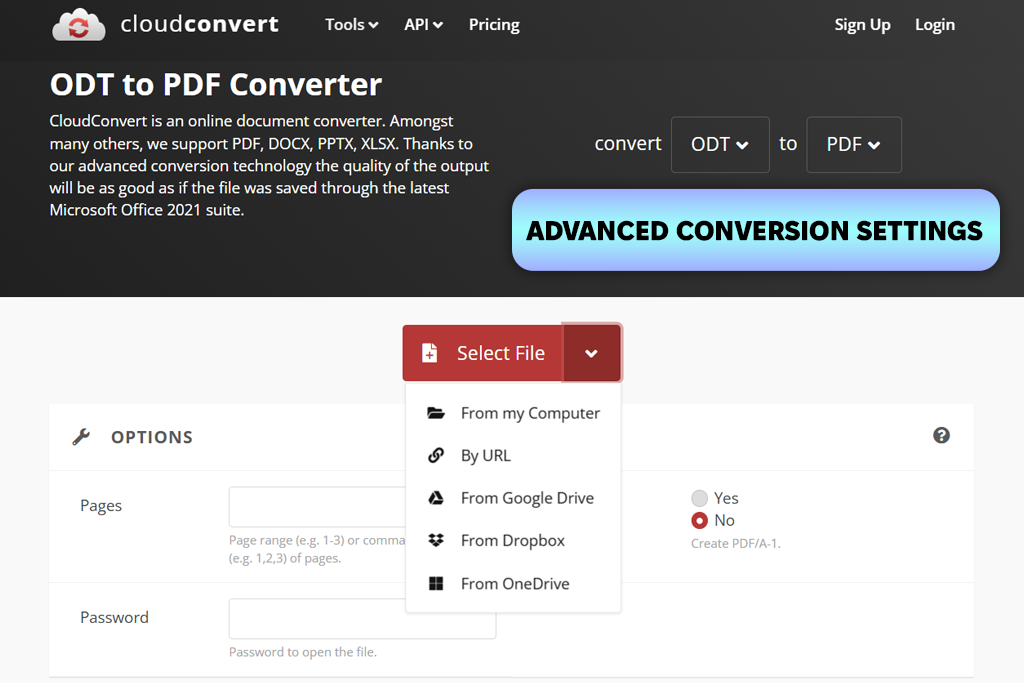This screenshot has width=1024, height=683.
Task: Click the 'Password' label
Action: click(x=114, y=618)
